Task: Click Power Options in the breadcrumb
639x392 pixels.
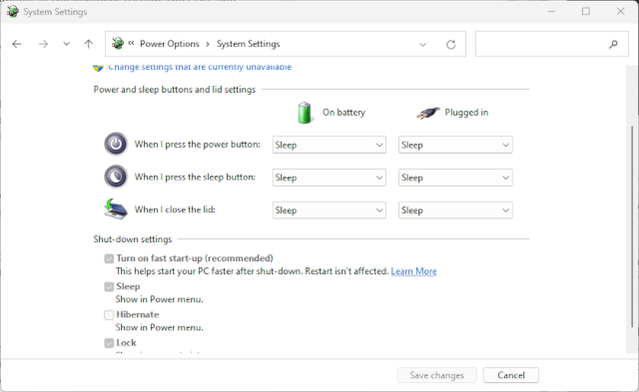Action: click(x=170, y=44)
